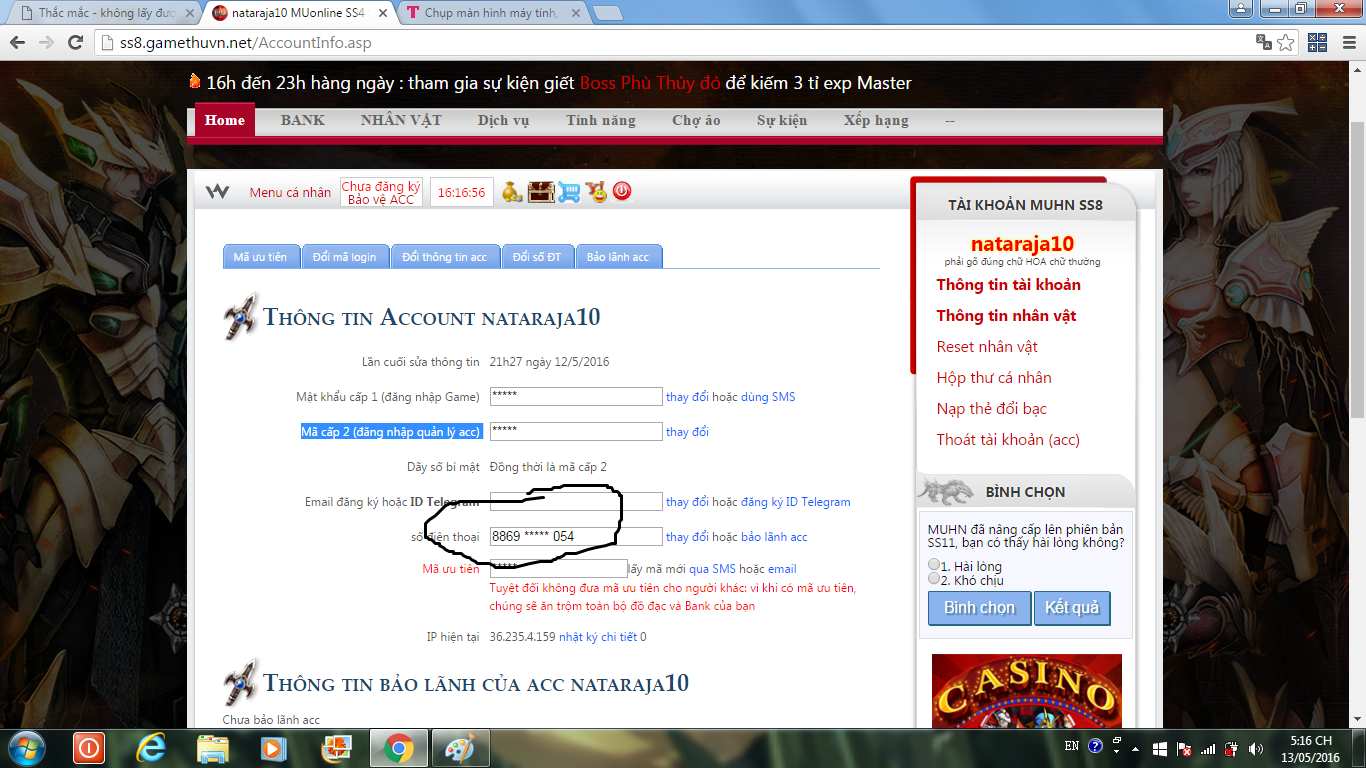Image resolution: width=1366 pixels, height=768 pixels.
Task: Reload the page in Chrome
Action: coord(75,43)
